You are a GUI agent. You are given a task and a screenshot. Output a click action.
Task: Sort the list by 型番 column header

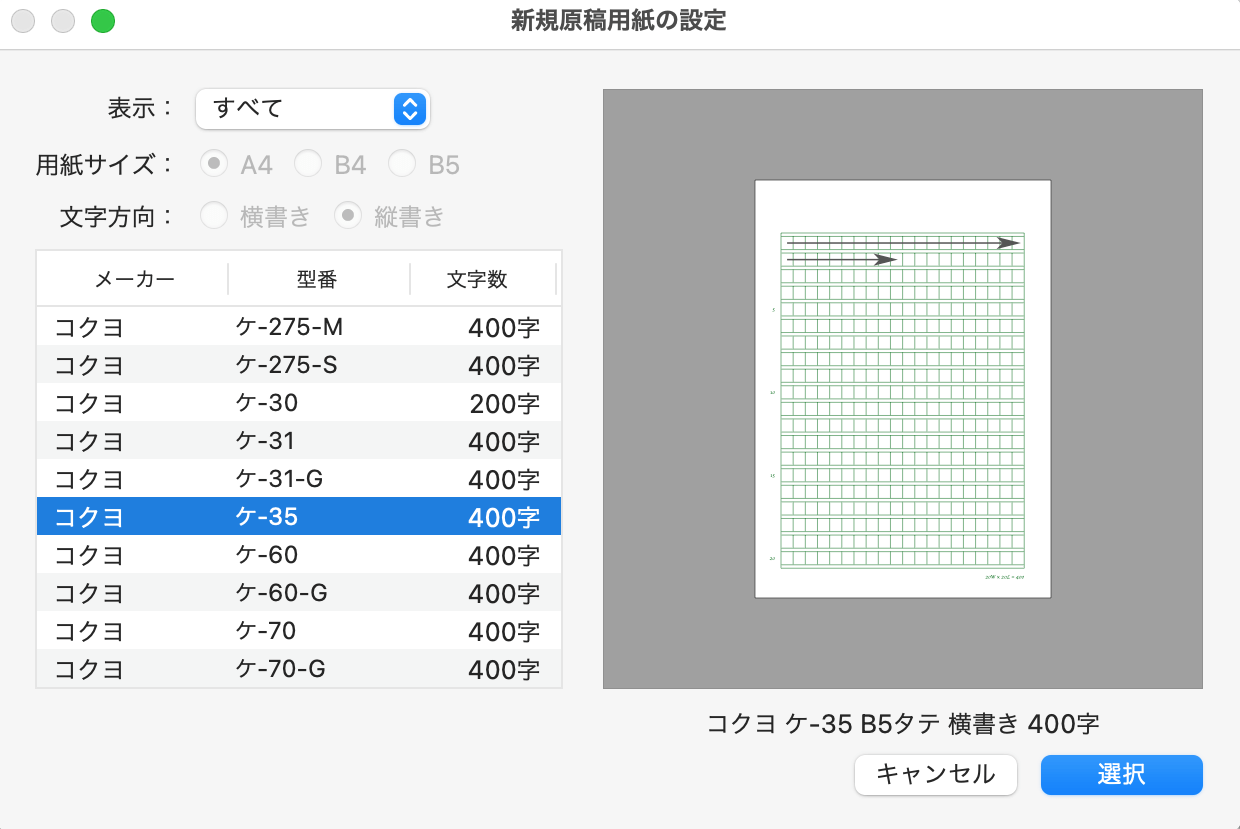pos(318,280)
